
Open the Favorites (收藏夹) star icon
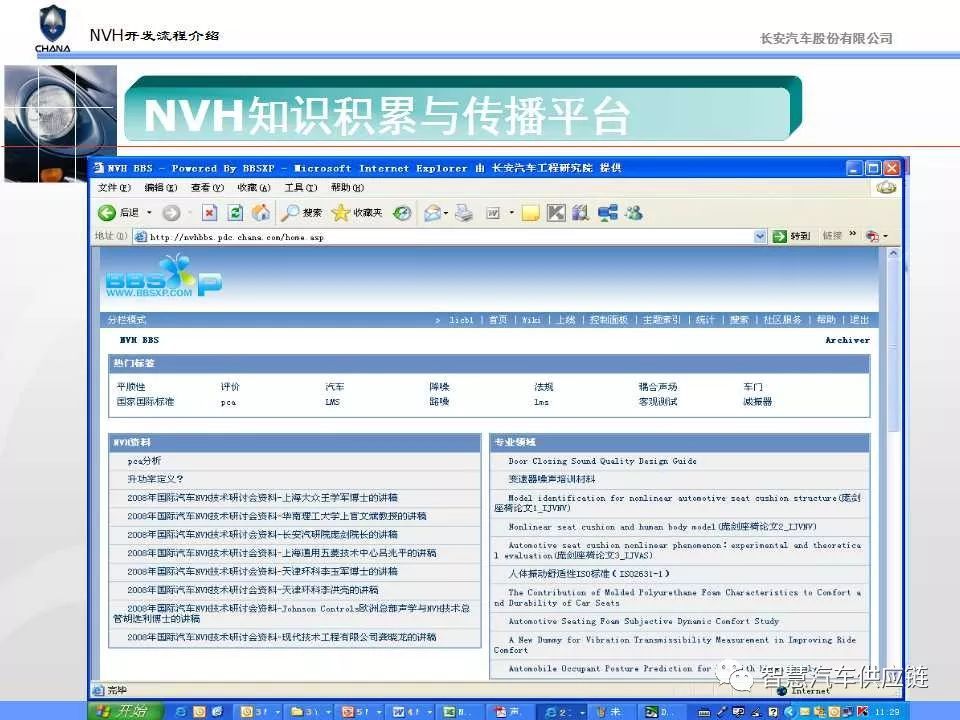(340, 212)
